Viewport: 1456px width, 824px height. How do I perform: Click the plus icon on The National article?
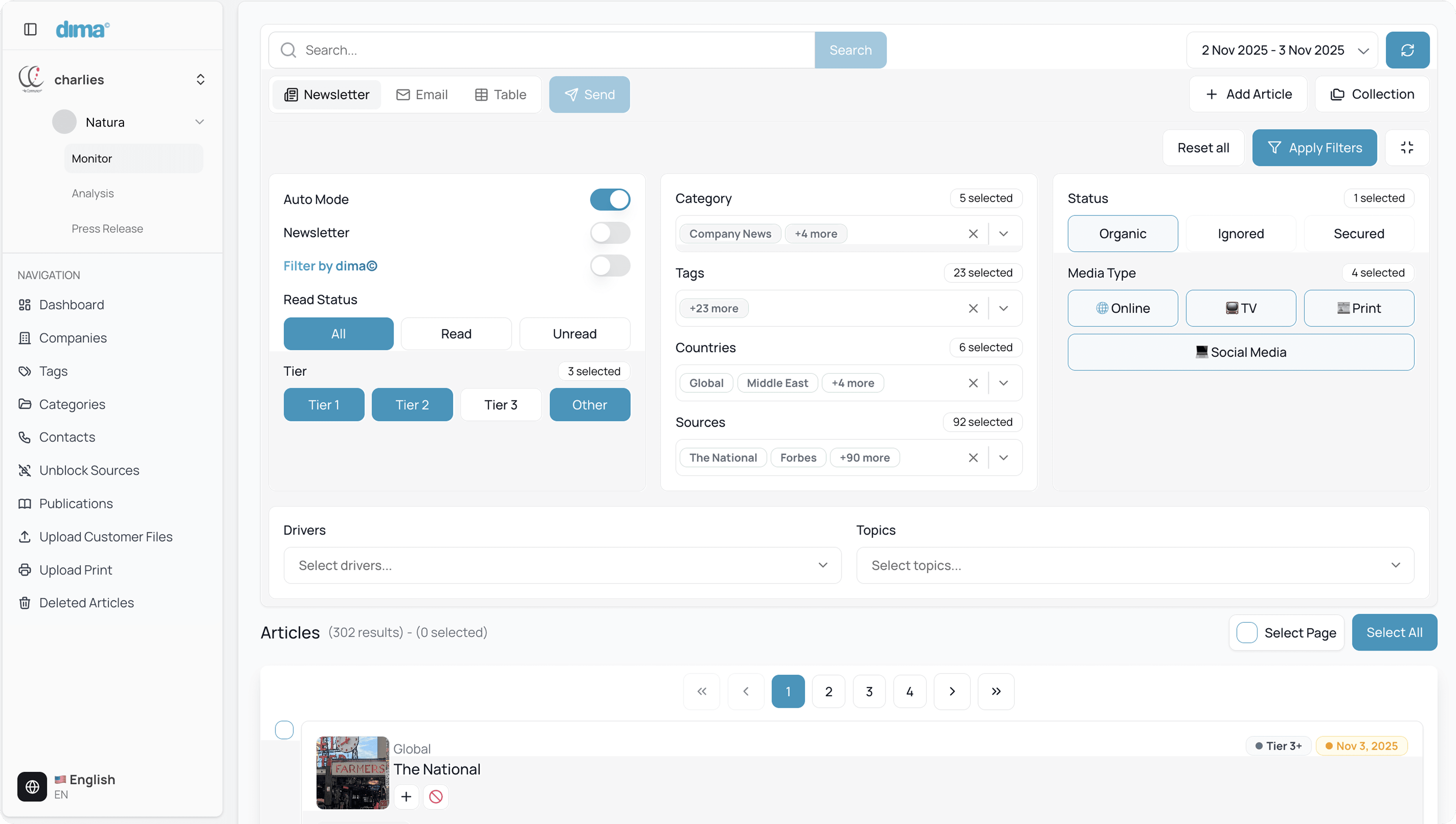tap(406, 797)
